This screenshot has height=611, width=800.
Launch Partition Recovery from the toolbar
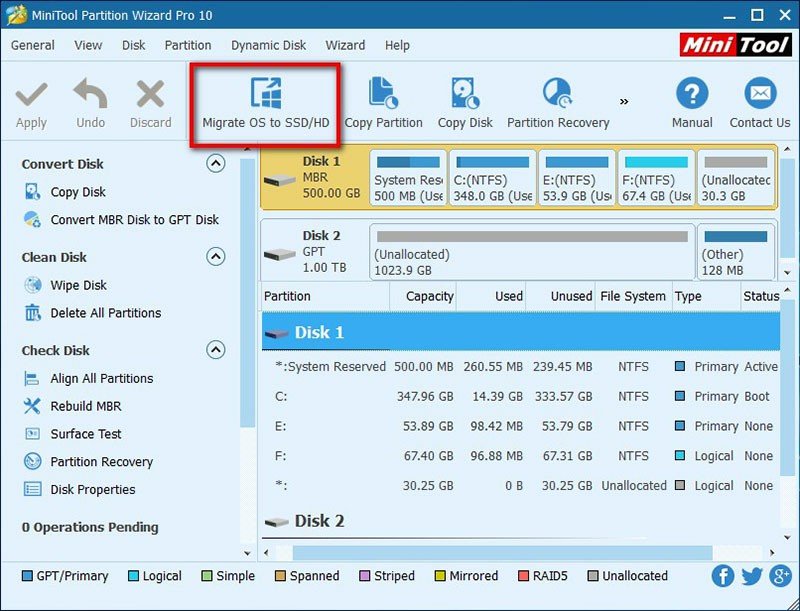coord(557,100)
